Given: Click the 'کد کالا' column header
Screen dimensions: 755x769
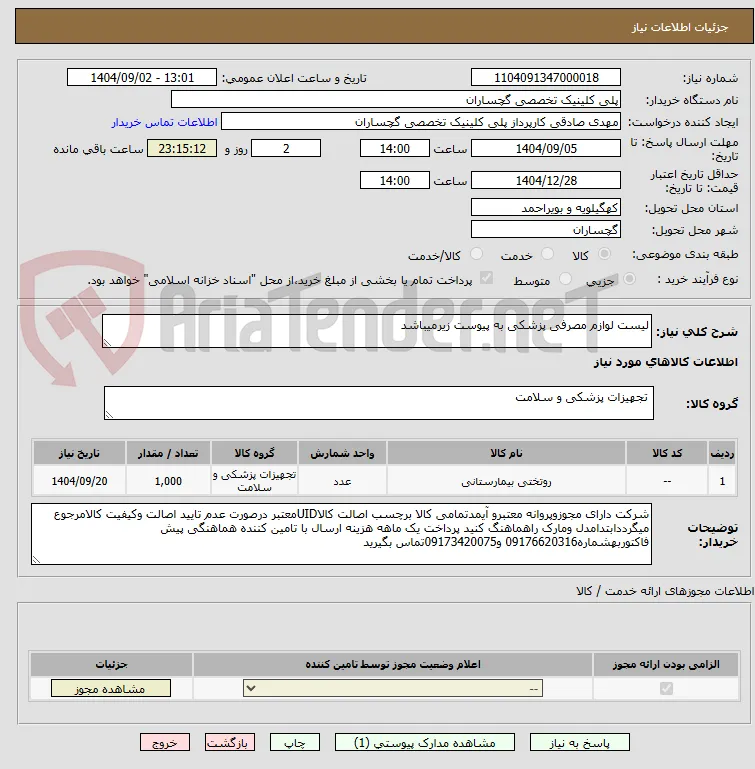Looking at the screenshot, I should point(667,453).
